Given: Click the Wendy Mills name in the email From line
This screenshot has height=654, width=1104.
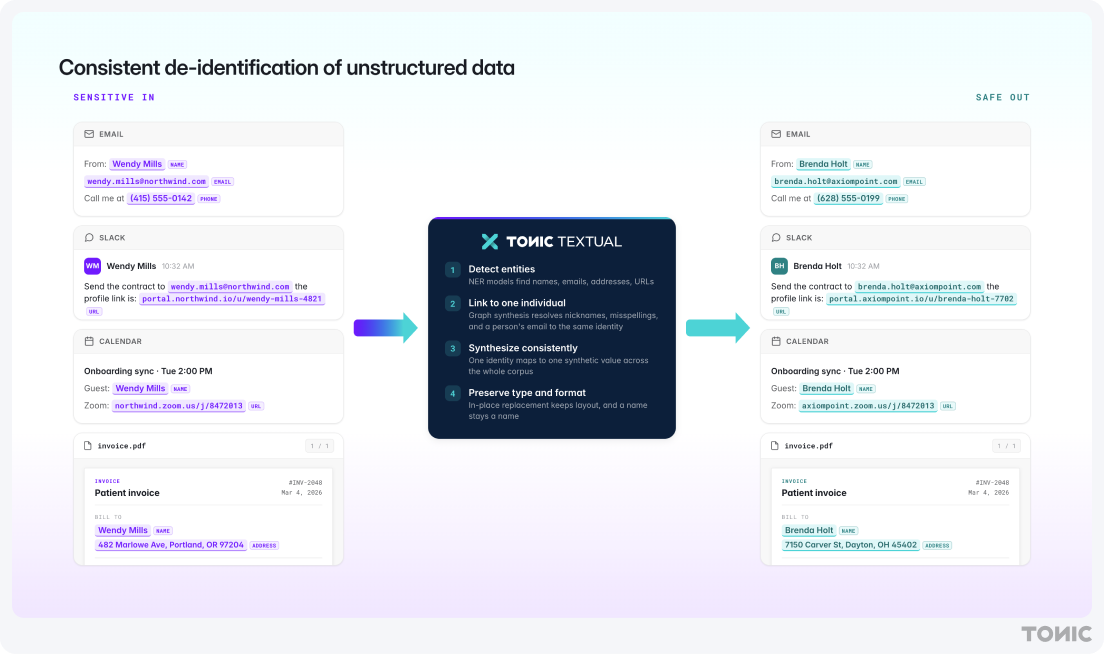Looking at the screenshot, I should pyautogui.click(x=137, y=164).
